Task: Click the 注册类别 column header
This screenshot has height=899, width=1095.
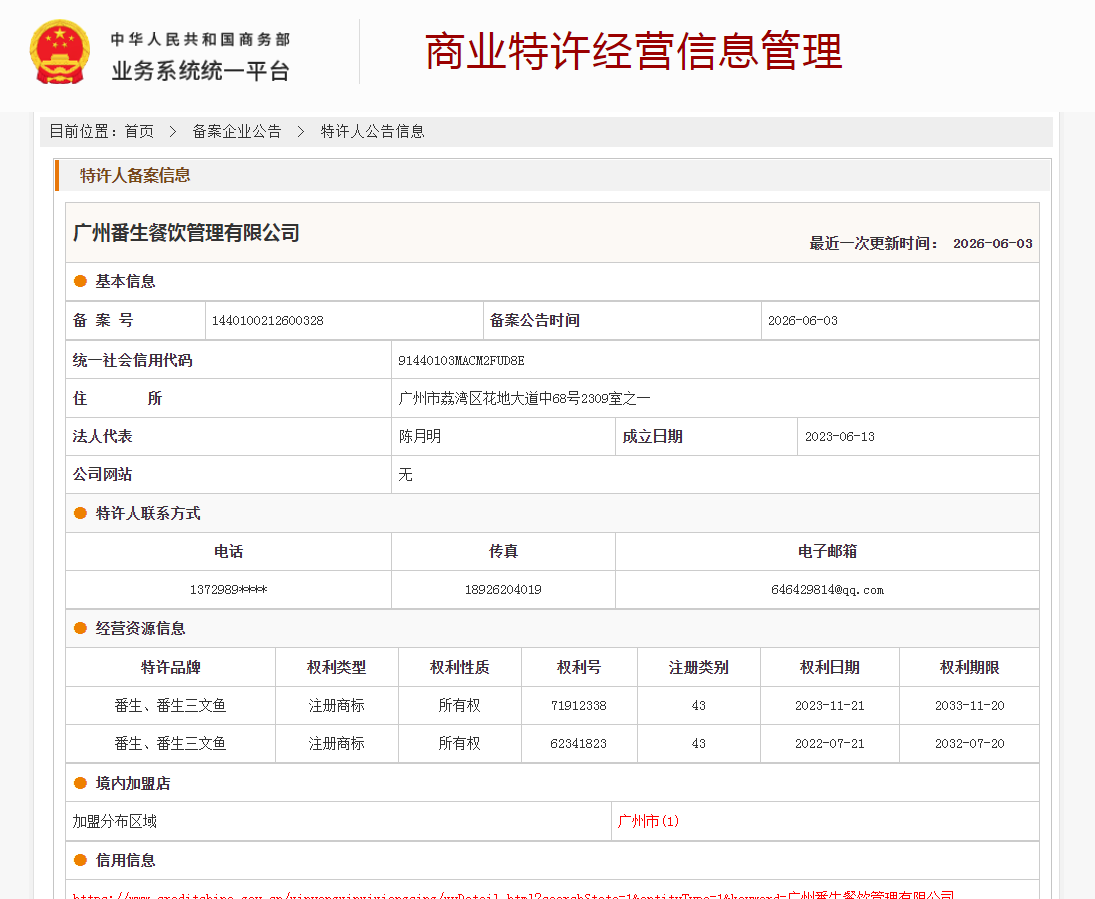Action: [698, 667]
